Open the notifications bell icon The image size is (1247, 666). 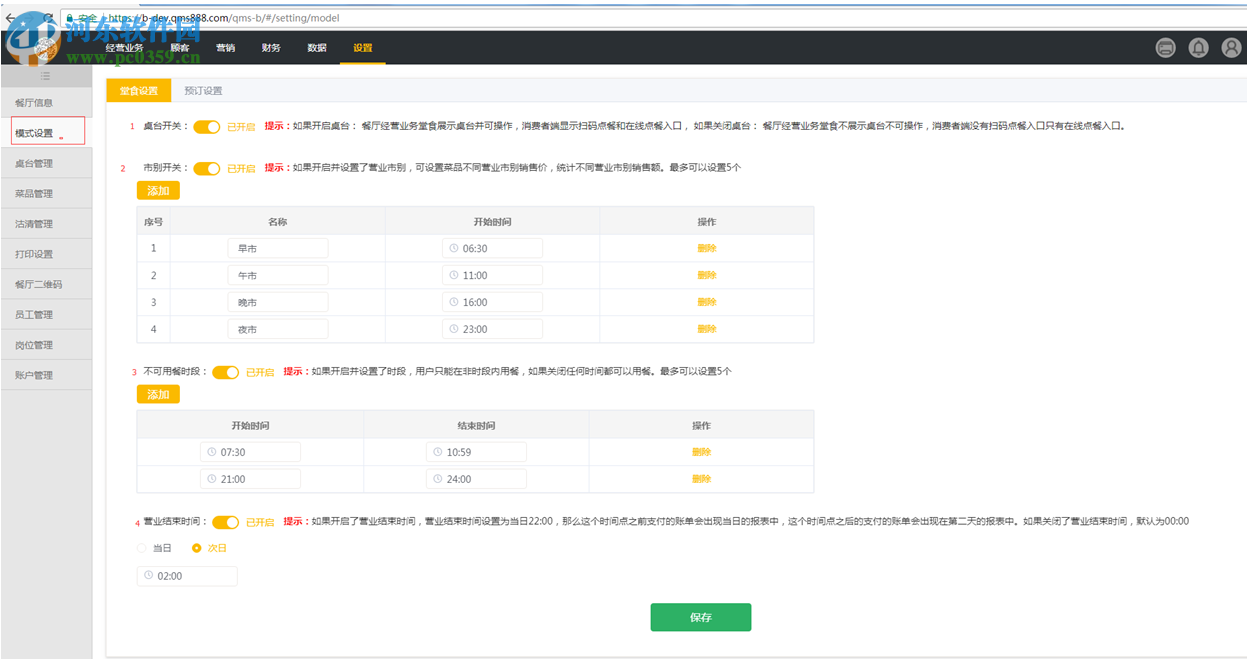point(1198,47)
